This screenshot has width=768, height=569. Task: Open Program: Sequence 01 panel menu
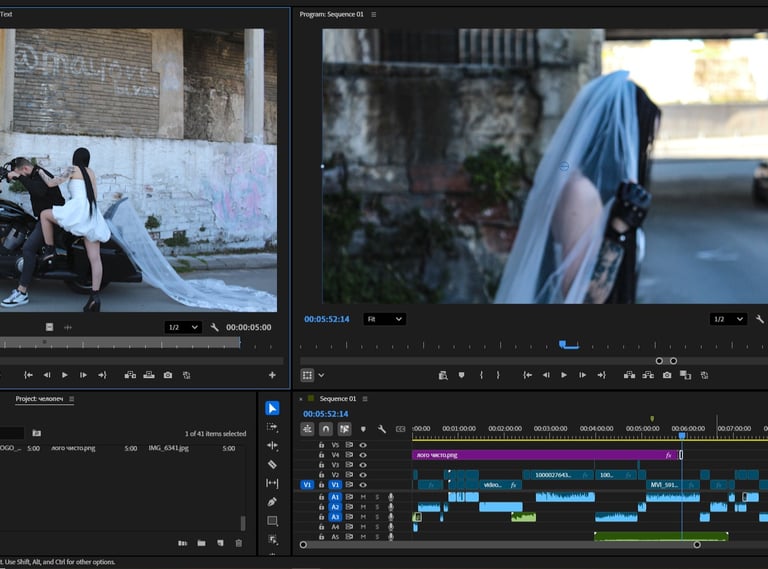pyautogui.click(x=374, y=15)
